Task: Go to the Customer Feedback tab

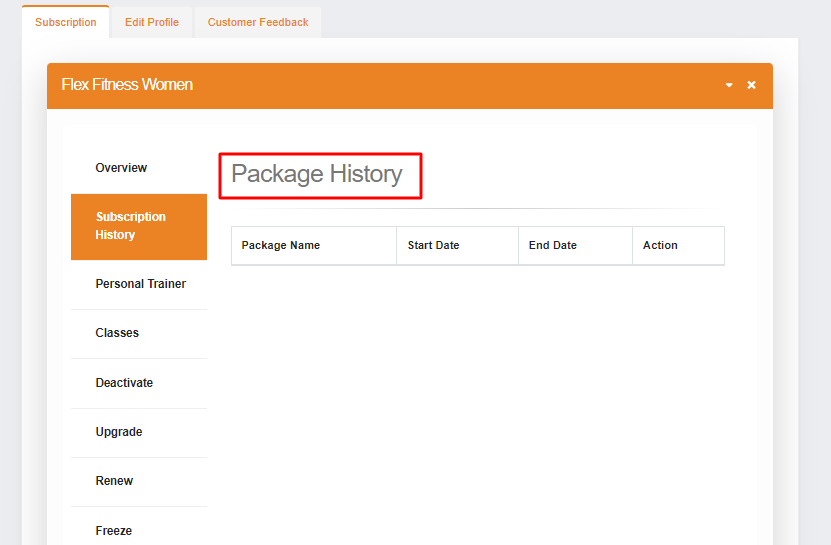Action: click(x=258, y=22)
